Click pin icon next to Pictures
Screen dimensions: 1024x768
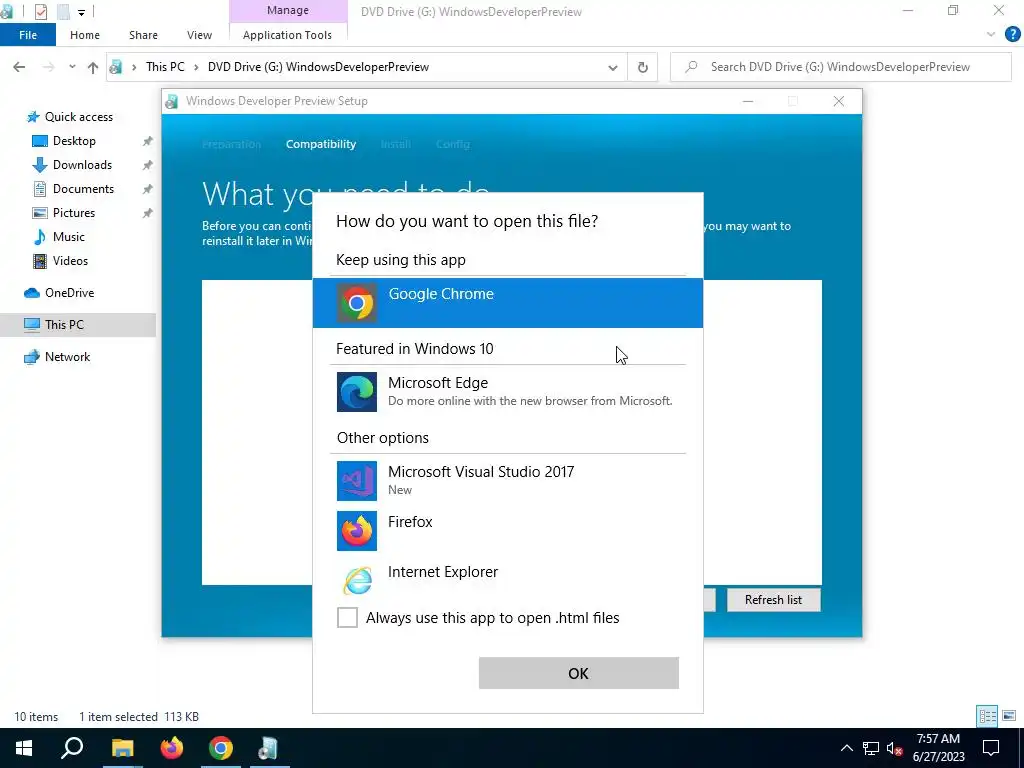(x=148, y=213)
